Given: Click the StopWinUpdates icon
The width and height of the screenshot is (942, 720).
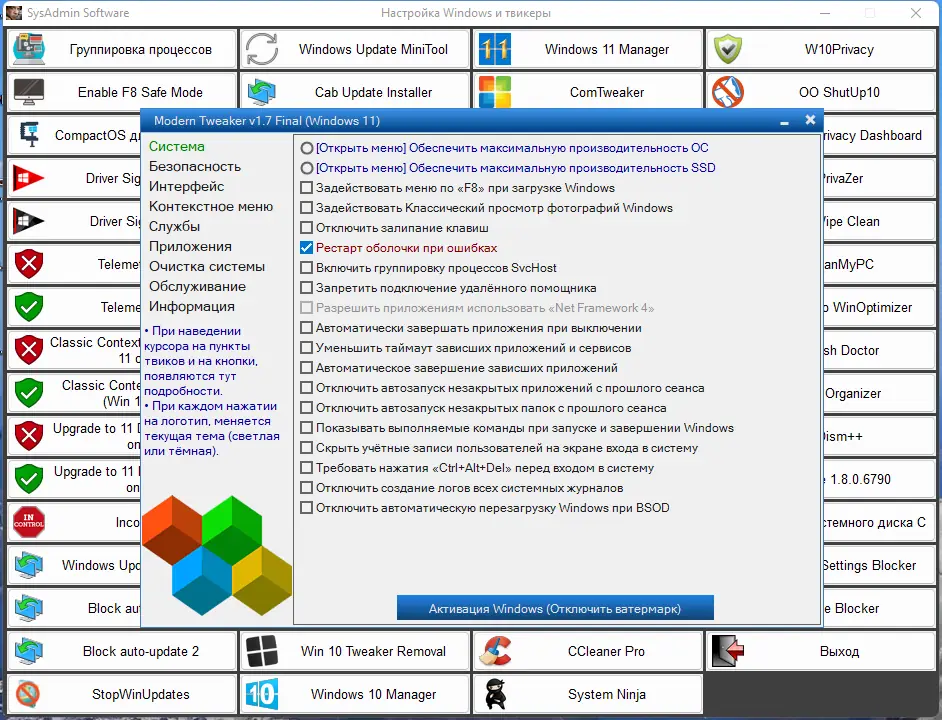Looking at the screenshot, I should pyautogui.click(x=28, y=694).
